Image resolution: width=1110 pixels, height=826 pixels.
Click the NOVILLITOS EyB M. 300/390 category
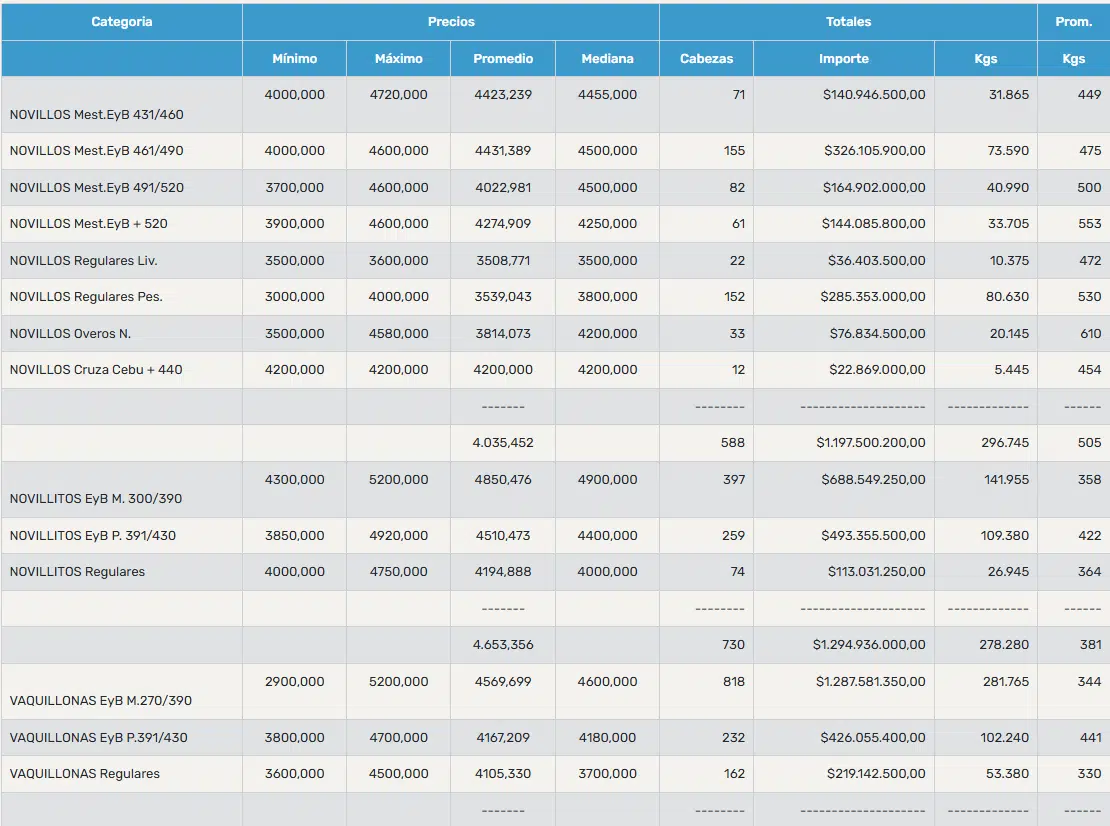(122, 490)
